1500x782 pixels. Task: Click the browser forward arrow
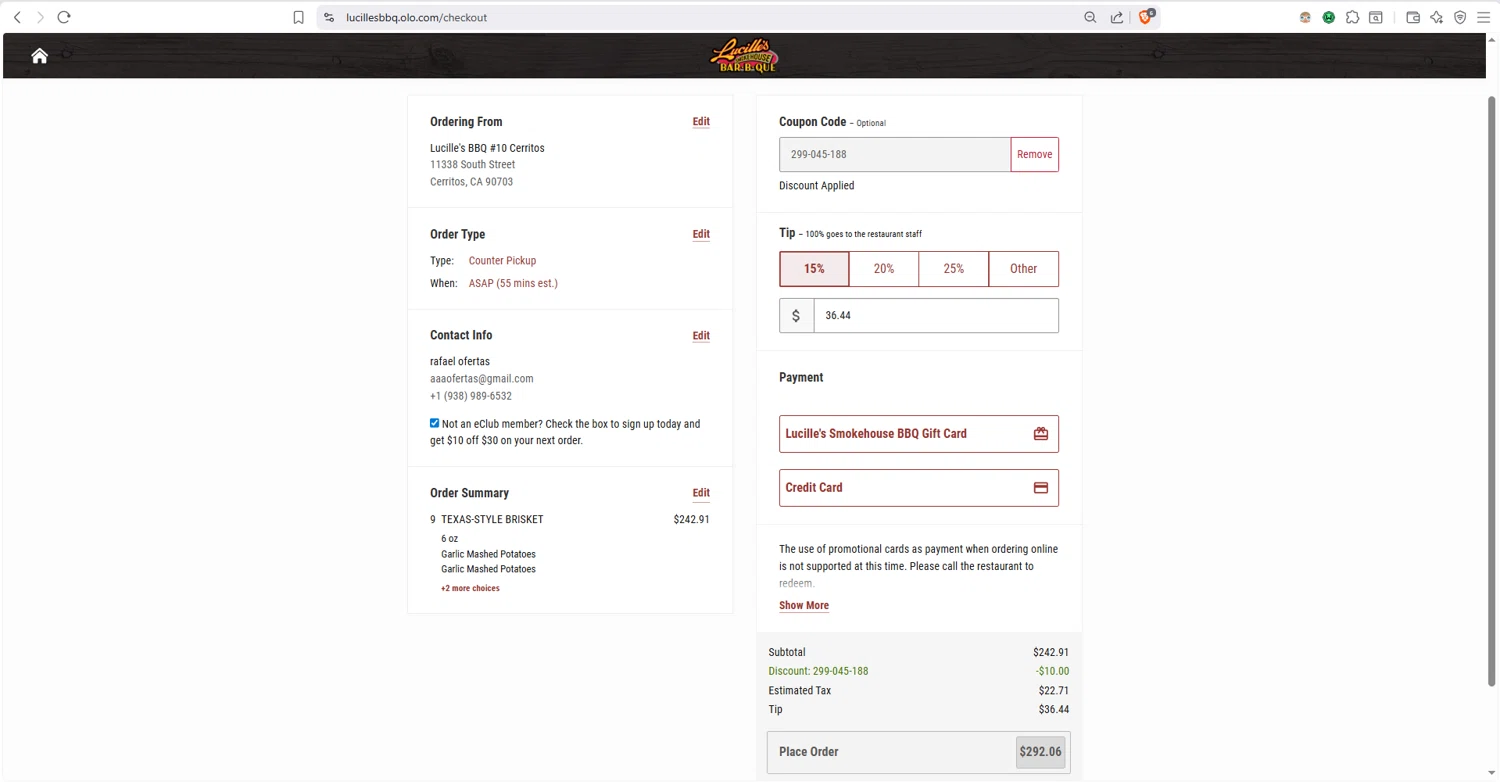tap(40, 17)
